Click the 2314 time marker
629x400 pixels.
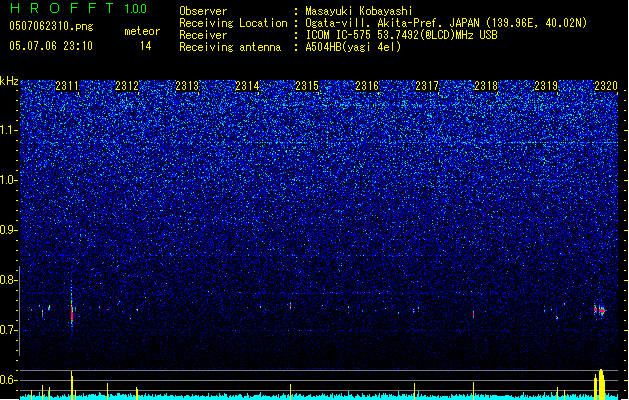247,86
